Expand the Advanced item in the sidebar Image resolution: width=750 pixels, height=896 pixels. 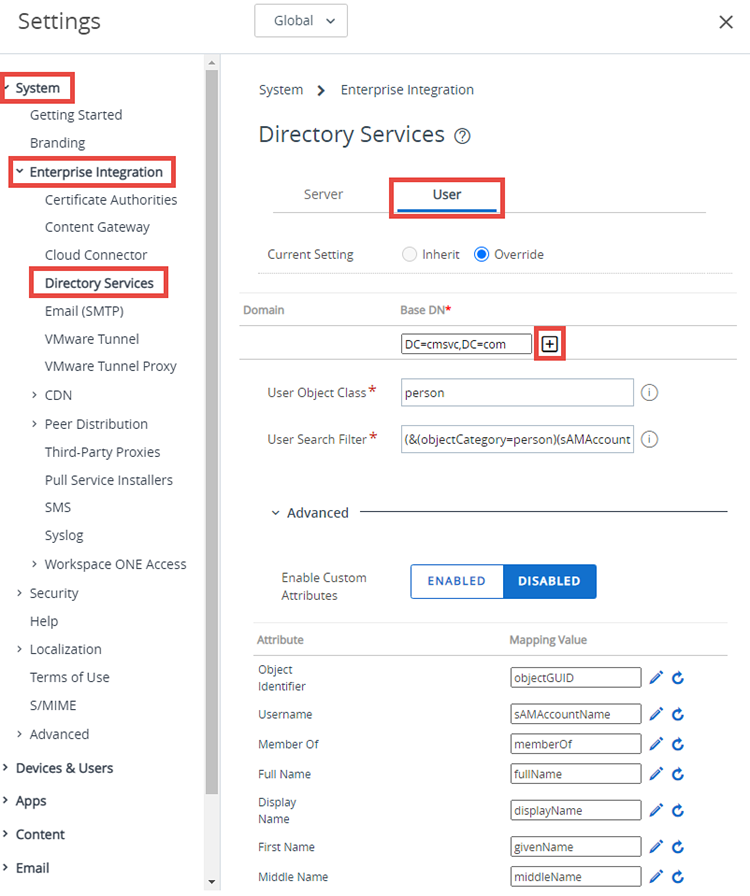click(x=19, y=733)
